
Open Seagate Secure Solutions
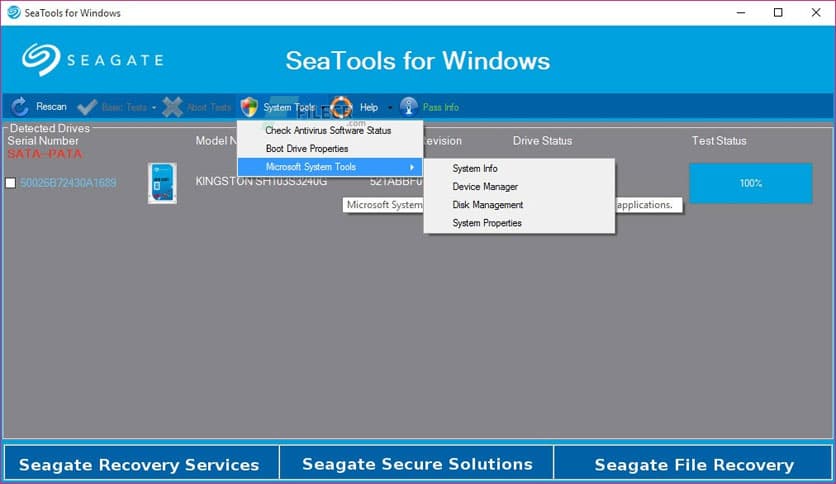point(416,463)
